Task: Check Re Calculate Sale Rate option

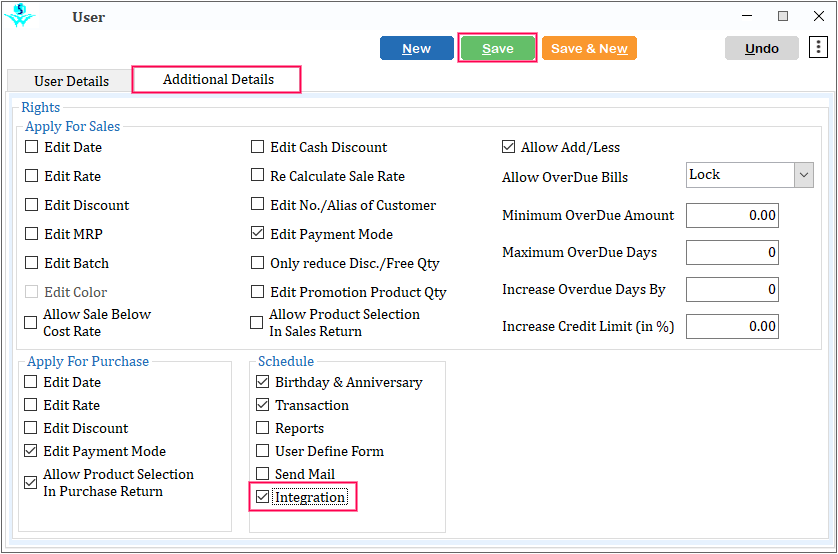Action: 258,175
